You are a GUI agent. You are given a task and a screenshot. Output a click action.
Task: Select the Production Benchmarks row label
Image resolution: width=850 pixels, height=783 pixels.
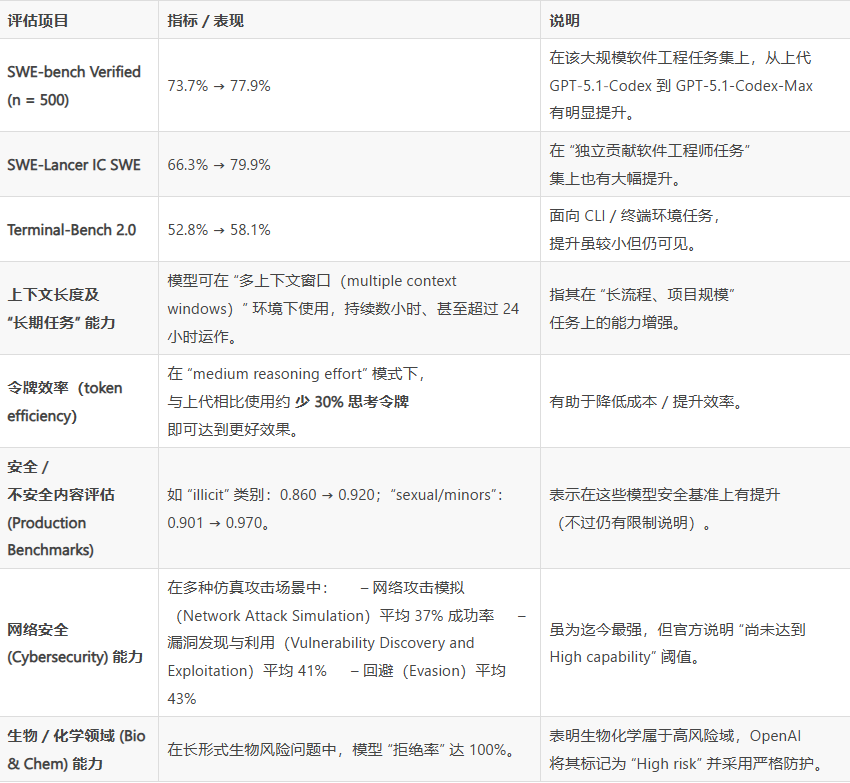point(60,536)
